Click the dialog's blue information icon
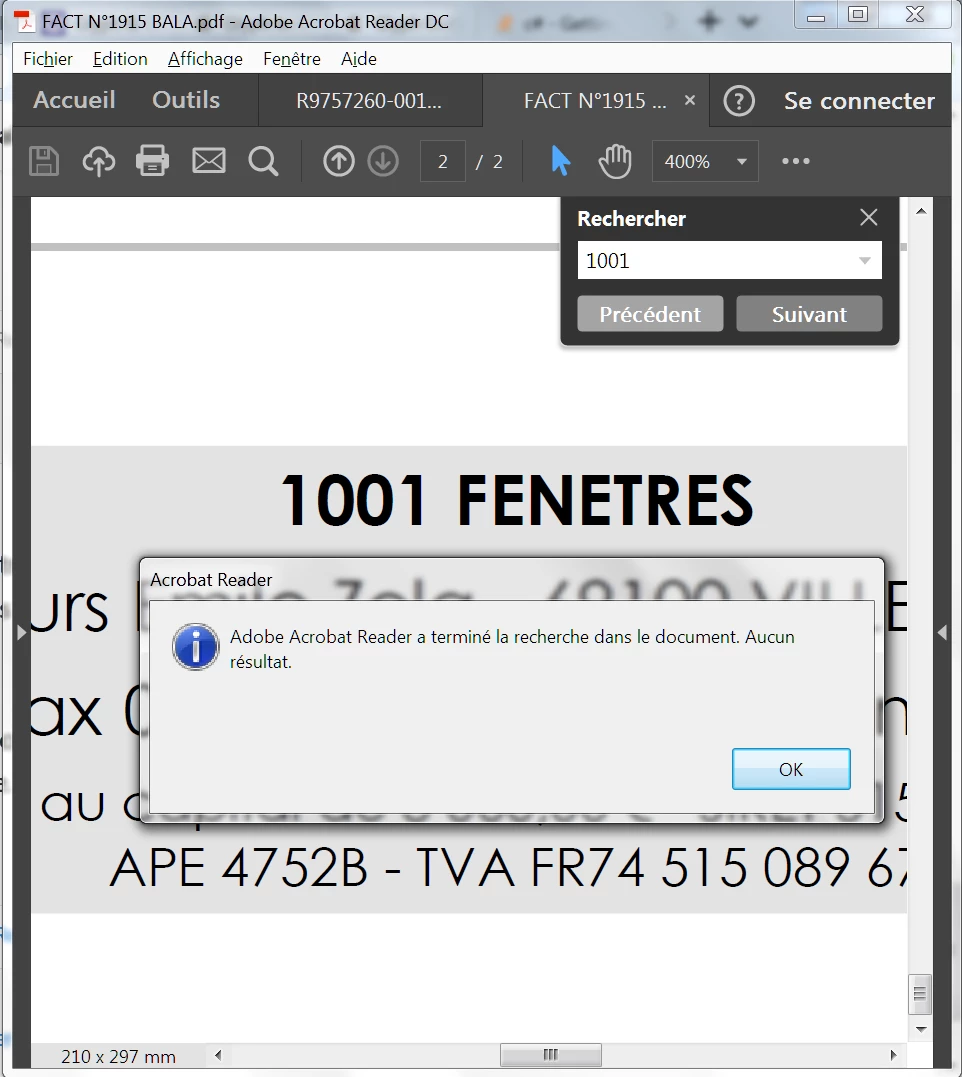The height and width of the screenshot is (1077, 962). pos(196,646)
